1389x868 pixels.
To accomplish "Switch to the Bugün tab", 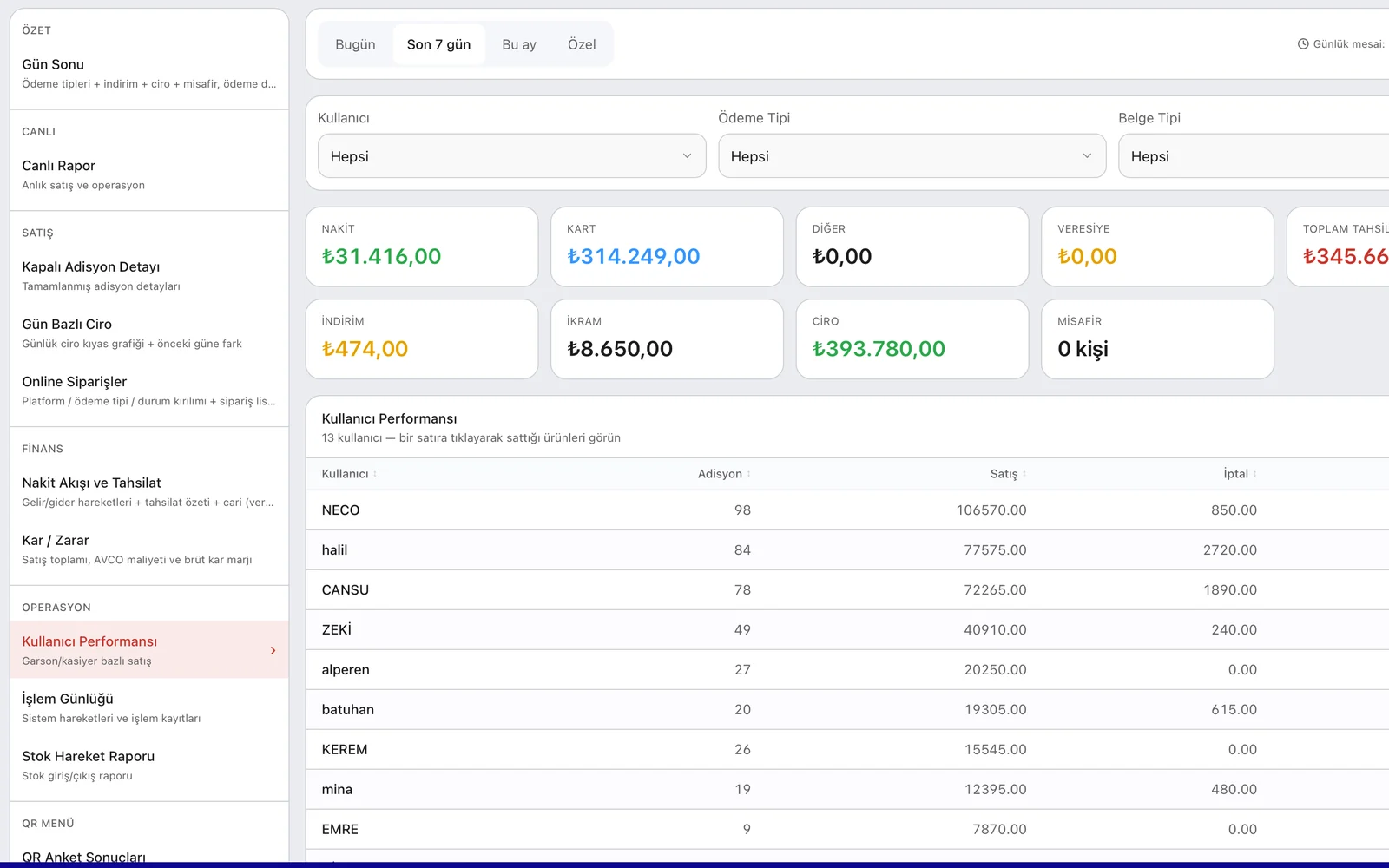I will click(x=355, y=44).
